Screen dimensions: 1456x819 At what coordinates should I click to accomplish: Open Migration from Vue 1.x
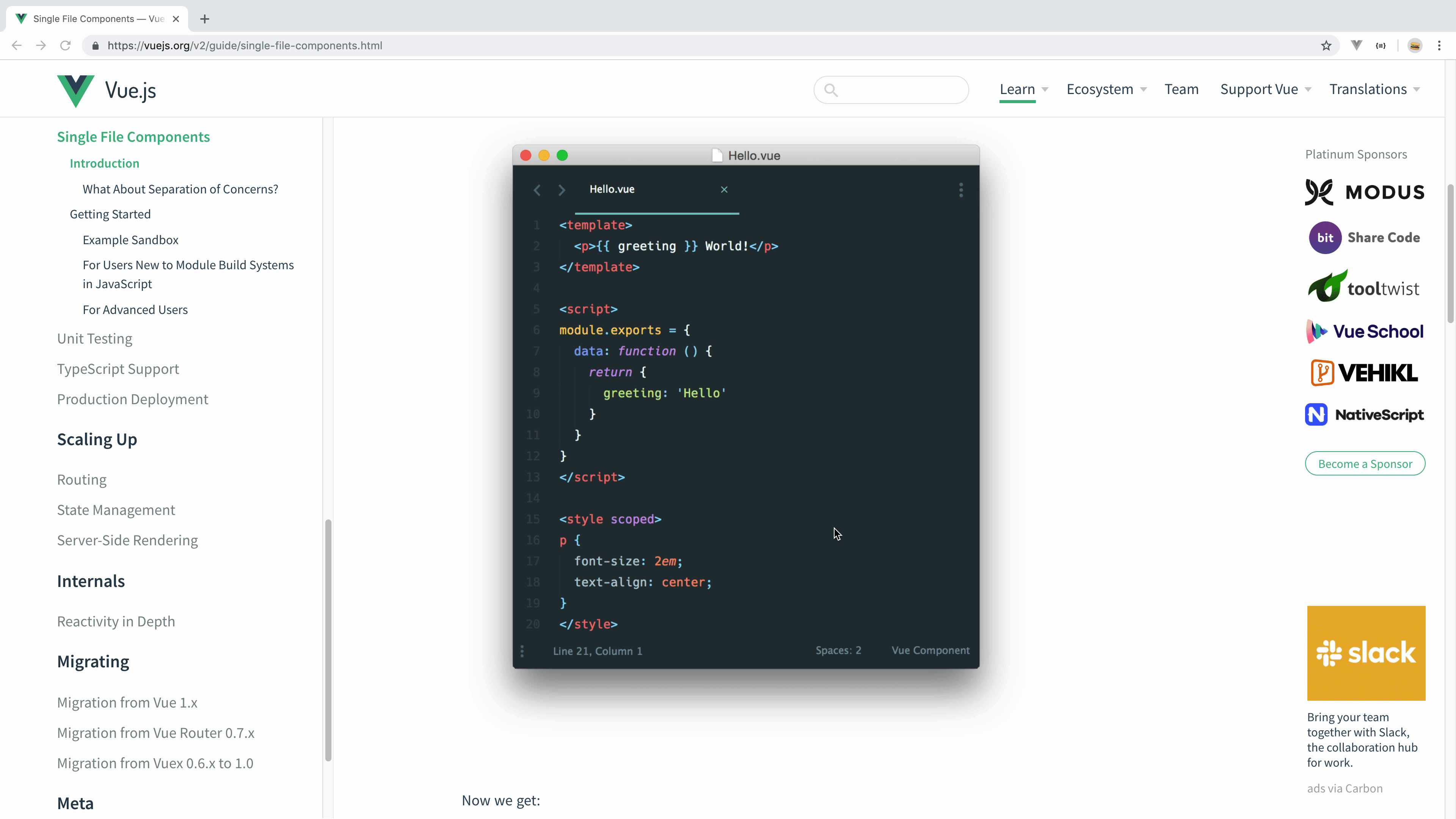pos(127,703)
